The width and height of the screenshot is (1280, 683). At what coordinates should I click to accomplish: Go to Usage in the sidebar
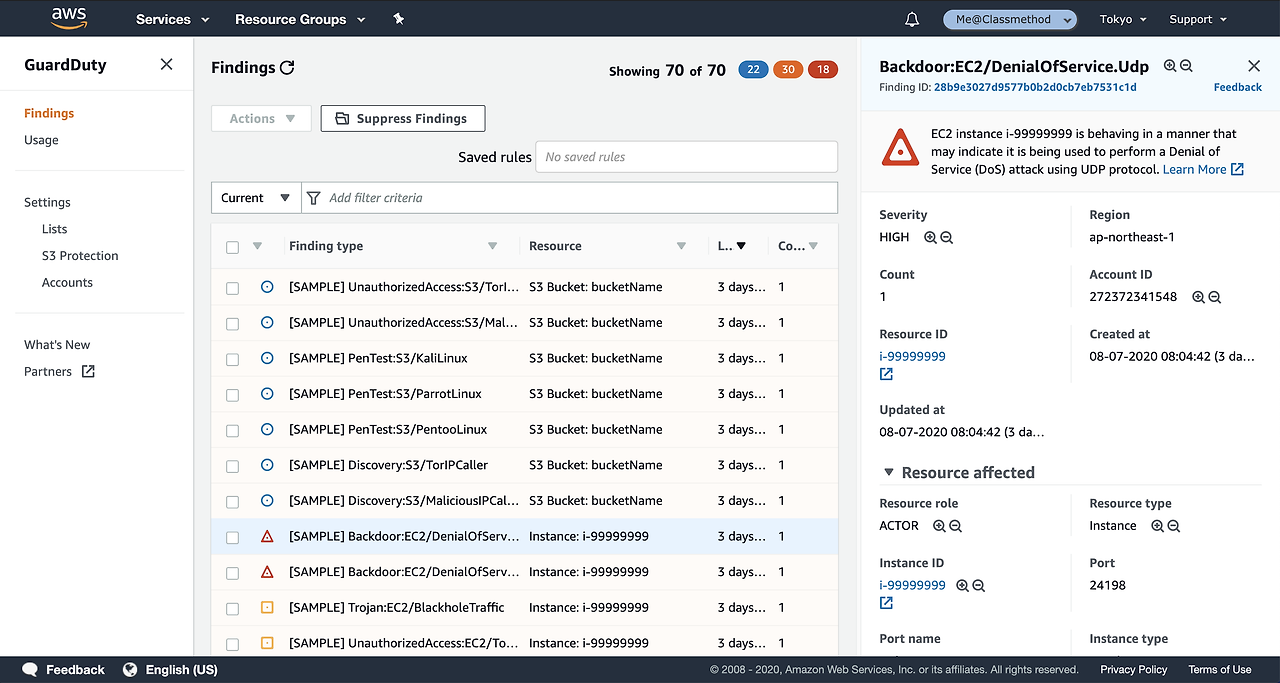pos(41,140)
